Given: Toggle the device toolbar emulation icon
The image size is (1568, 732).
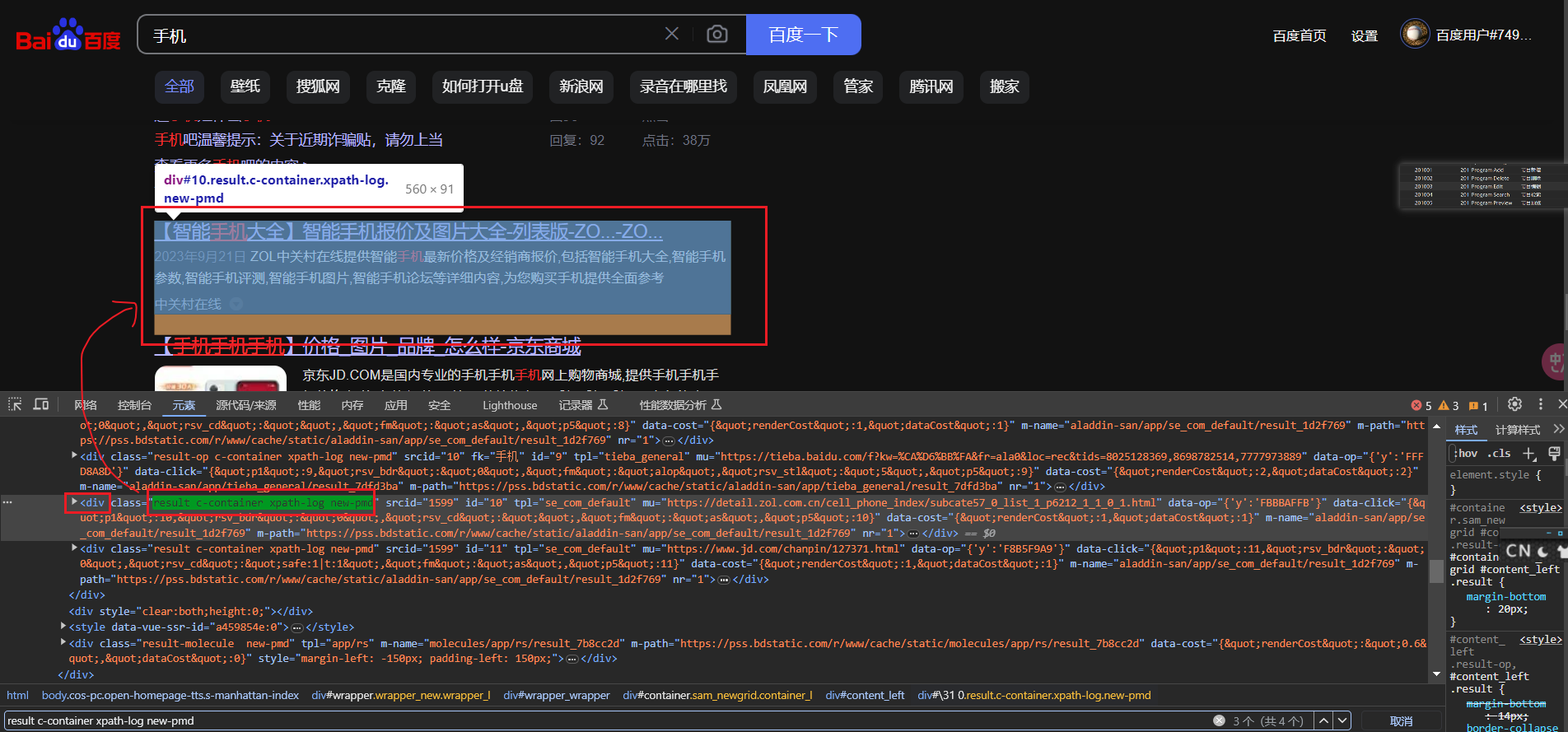Looking at the screenshot, I should [41, 404].
